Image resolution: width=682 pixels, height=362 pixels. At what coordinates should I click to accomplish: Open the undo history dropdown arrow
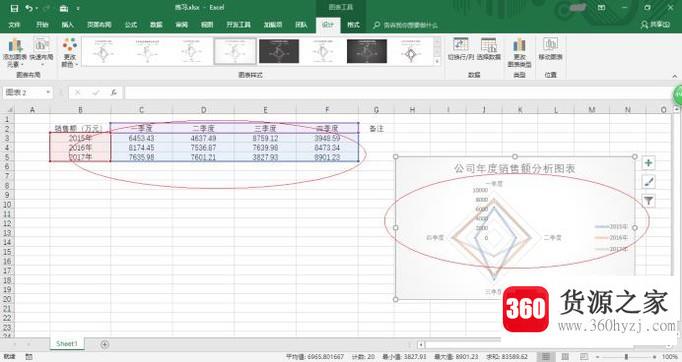click(x=37, y=8)
